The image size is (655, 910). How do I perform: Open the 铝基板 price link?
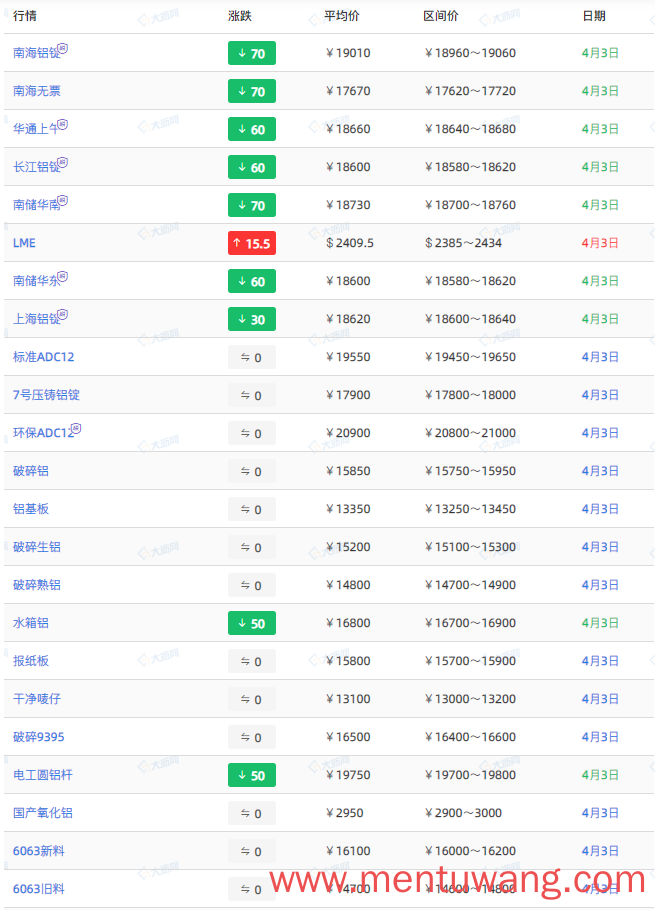pos(31,509)
